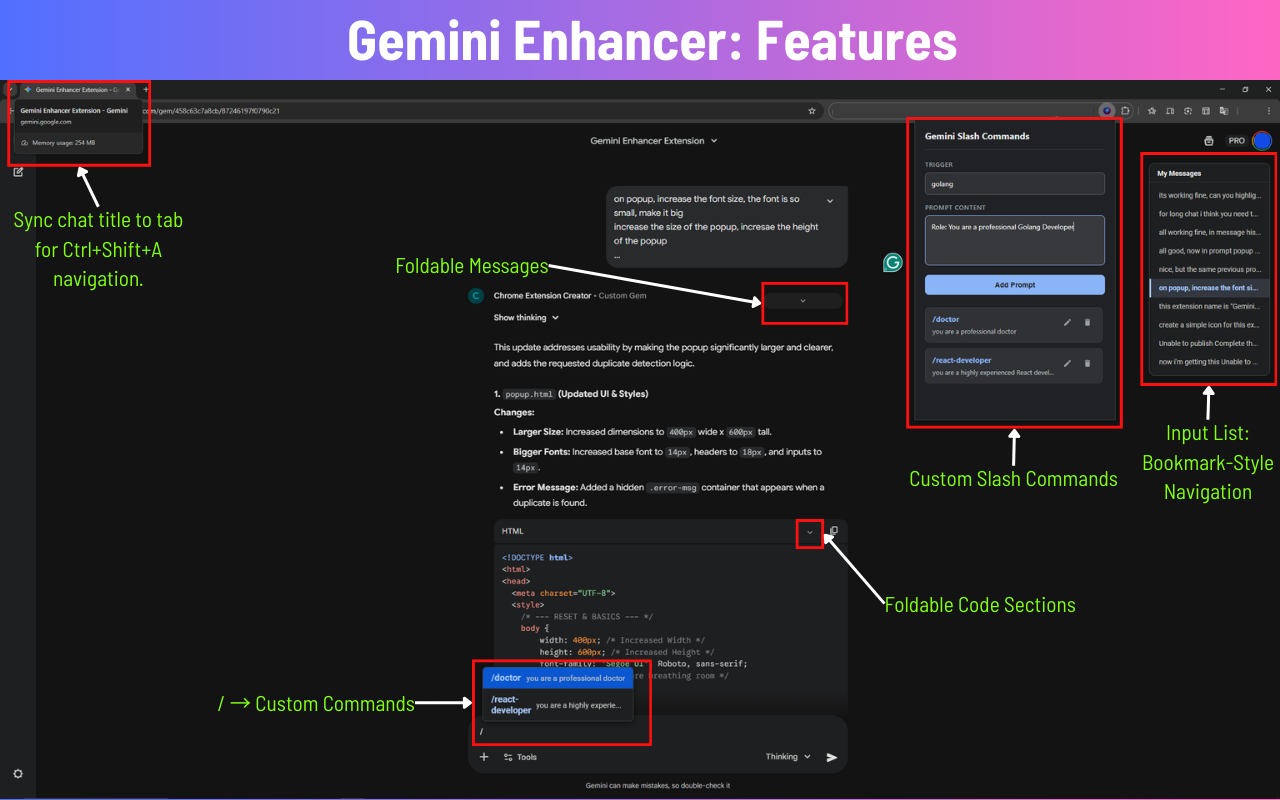
Task: Open the Chrome extensions puzzle menu
Action: tap(1125, 111)
